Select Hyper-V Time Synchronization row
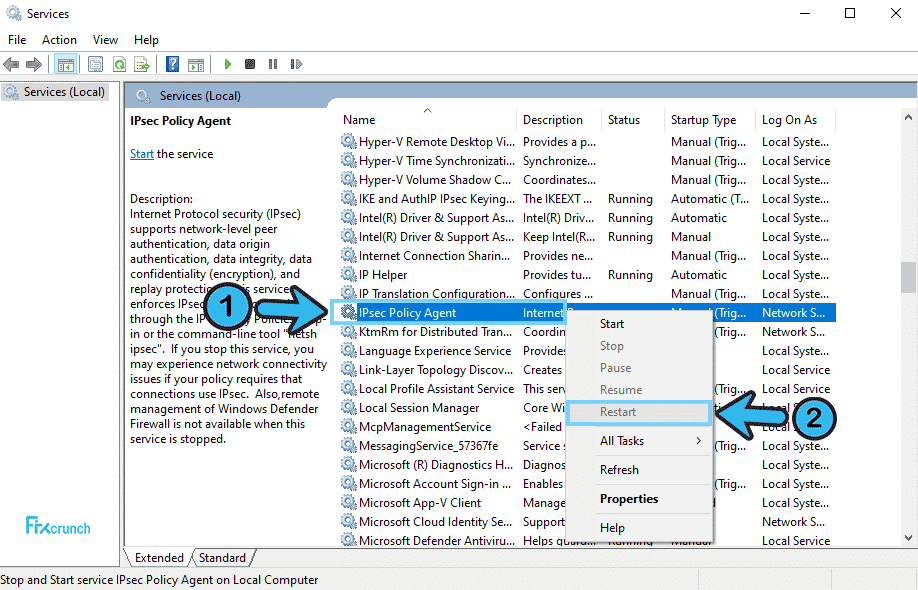 click(x=588, y=161)
